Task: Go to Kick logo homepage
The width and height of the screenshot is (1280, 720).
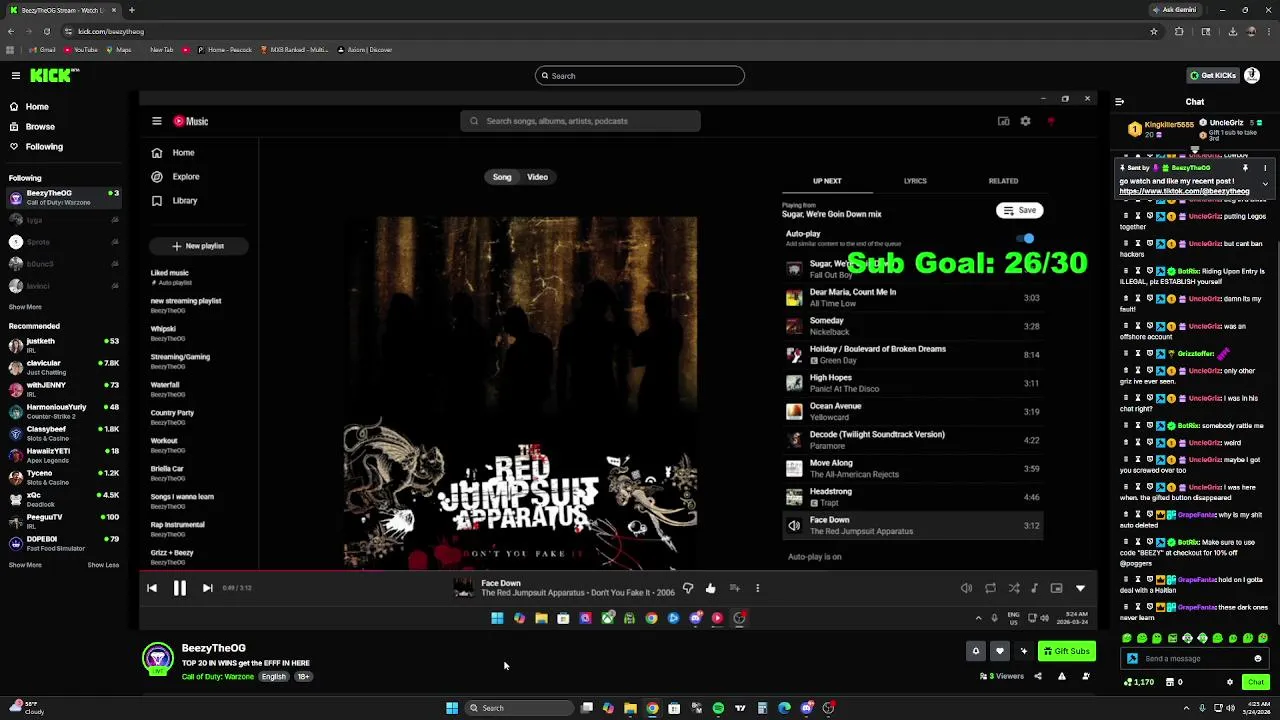Action: tap(54, 75)
